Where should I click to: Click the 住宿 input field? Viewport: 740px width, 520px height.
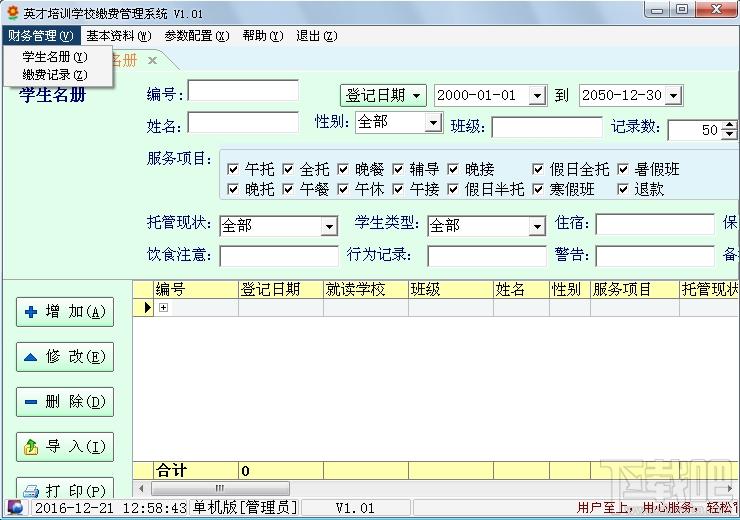click(655, 224)
